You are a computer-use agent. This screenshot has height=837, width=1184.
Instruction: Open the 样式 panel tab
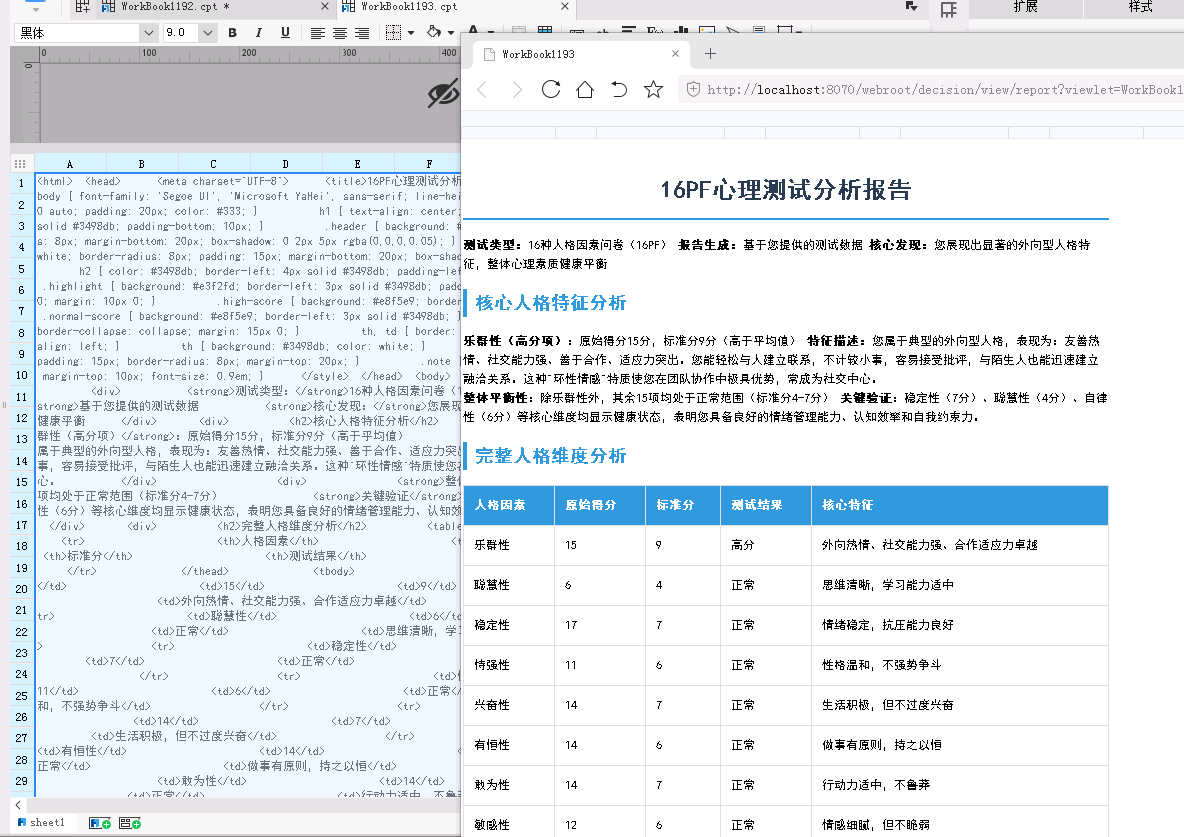(1140, 7)
